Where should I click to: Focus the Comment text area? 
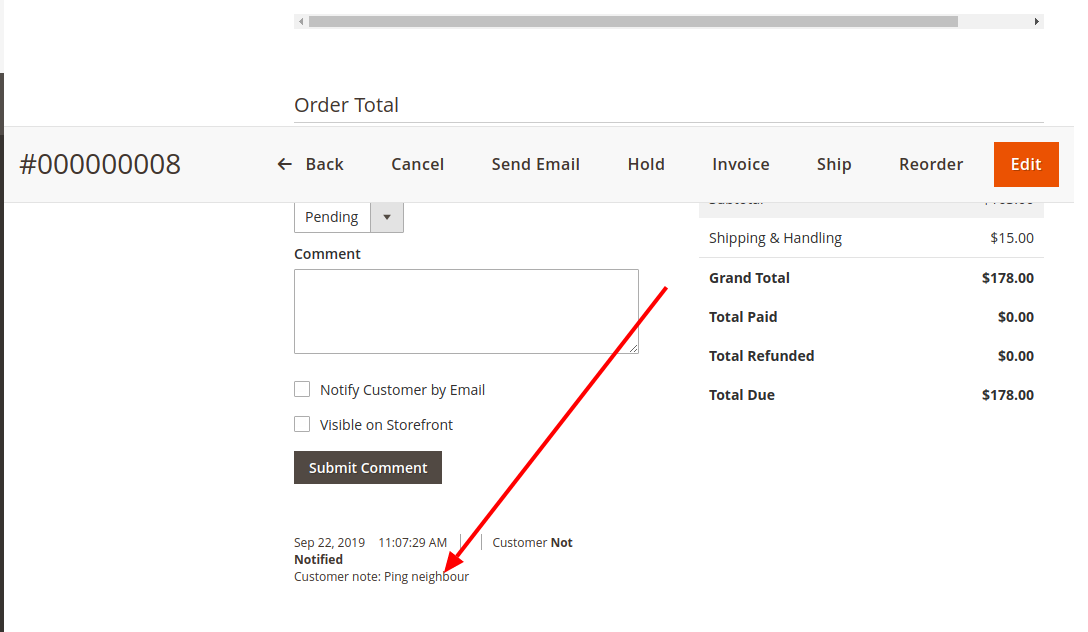[466, 311]
